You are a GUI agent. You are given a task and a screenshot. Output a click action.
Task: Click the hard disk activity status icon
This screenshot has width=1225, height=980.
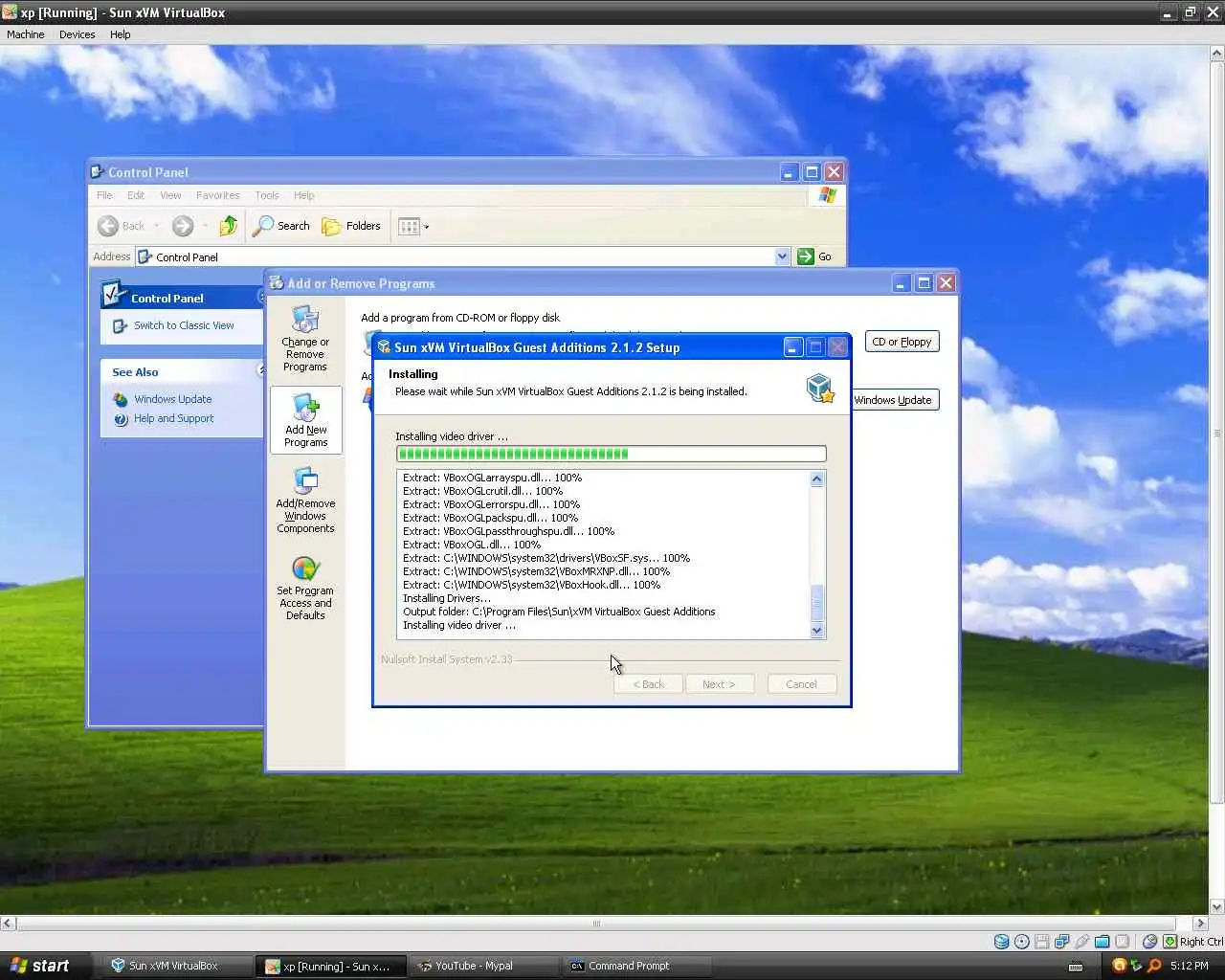pyautogui.click(x=1001, y=942)
